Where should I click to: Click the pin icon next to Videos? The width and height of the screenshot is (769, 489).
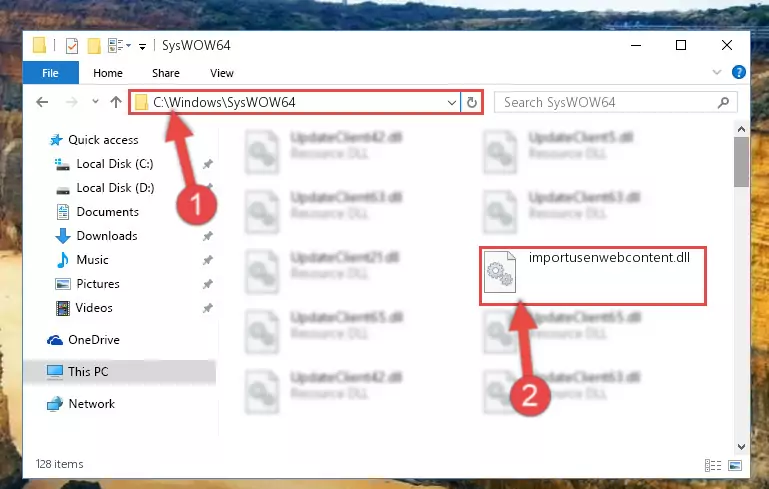click(208, 308)
